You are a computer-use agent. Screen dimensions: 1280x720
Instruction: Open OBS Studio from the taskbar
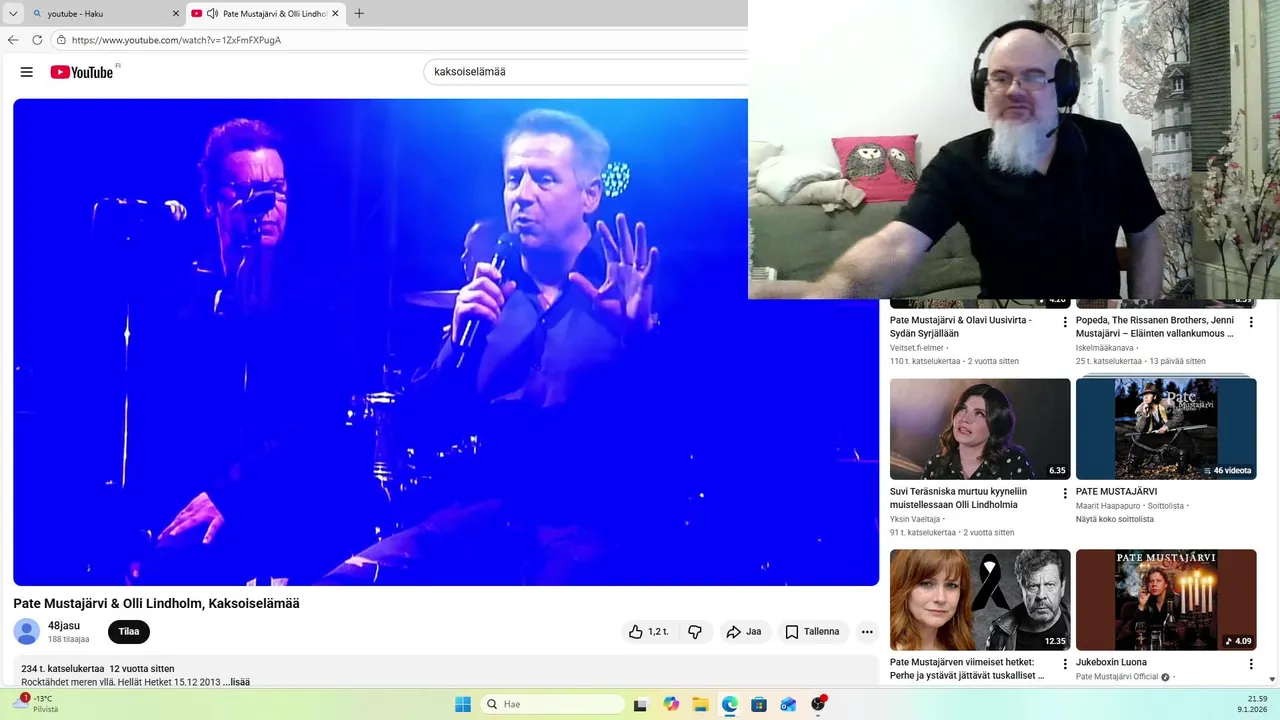tap(818, 704)
